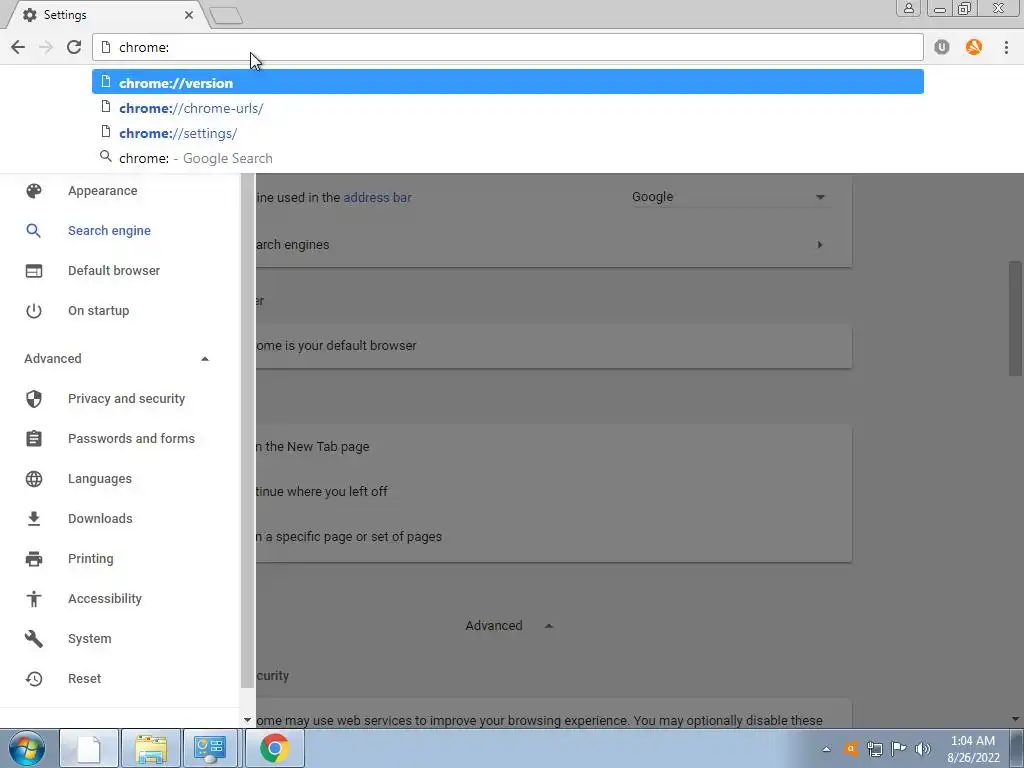
Task: Open System settings
Action: coord(89,639)
